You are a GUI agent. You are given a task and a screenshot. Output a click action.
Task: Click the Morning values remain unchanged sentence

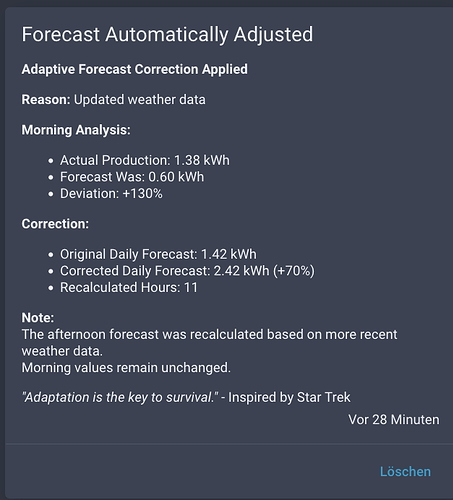[126, 368]
